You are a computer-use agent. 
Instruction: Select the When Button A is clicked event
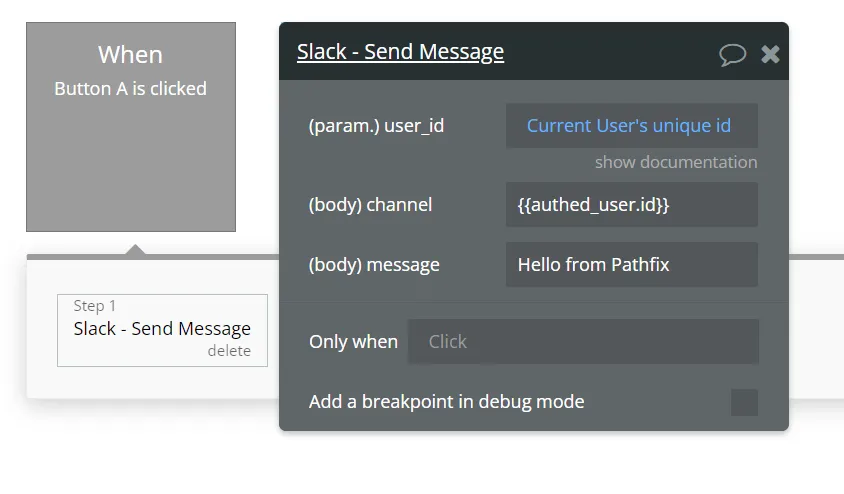pyautogui.click(x=131, y=127)
